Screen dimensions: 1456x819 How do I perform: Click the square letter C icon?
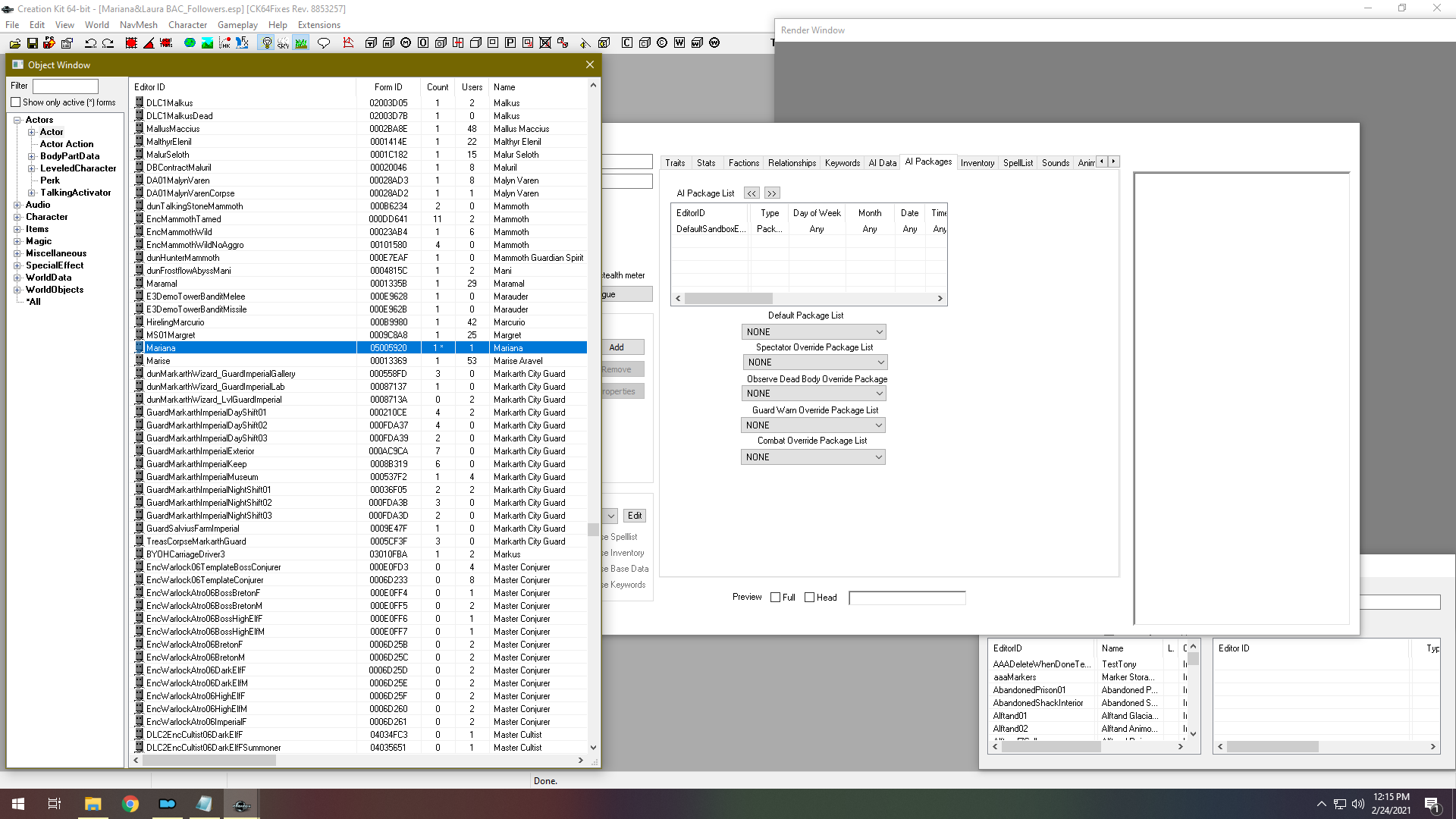click(627, 43)
